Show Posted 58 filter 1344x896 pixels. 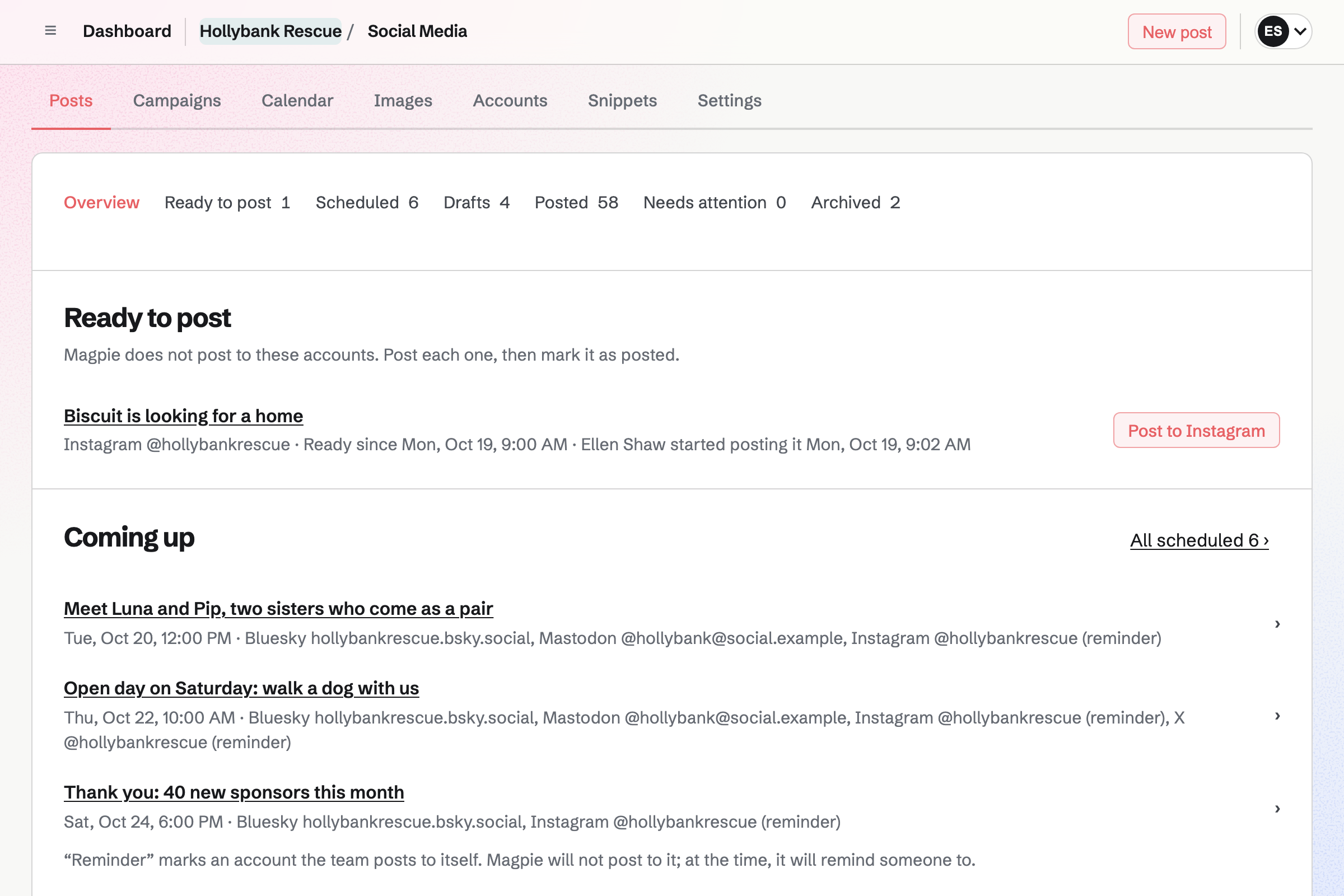(x=576, y=202)
